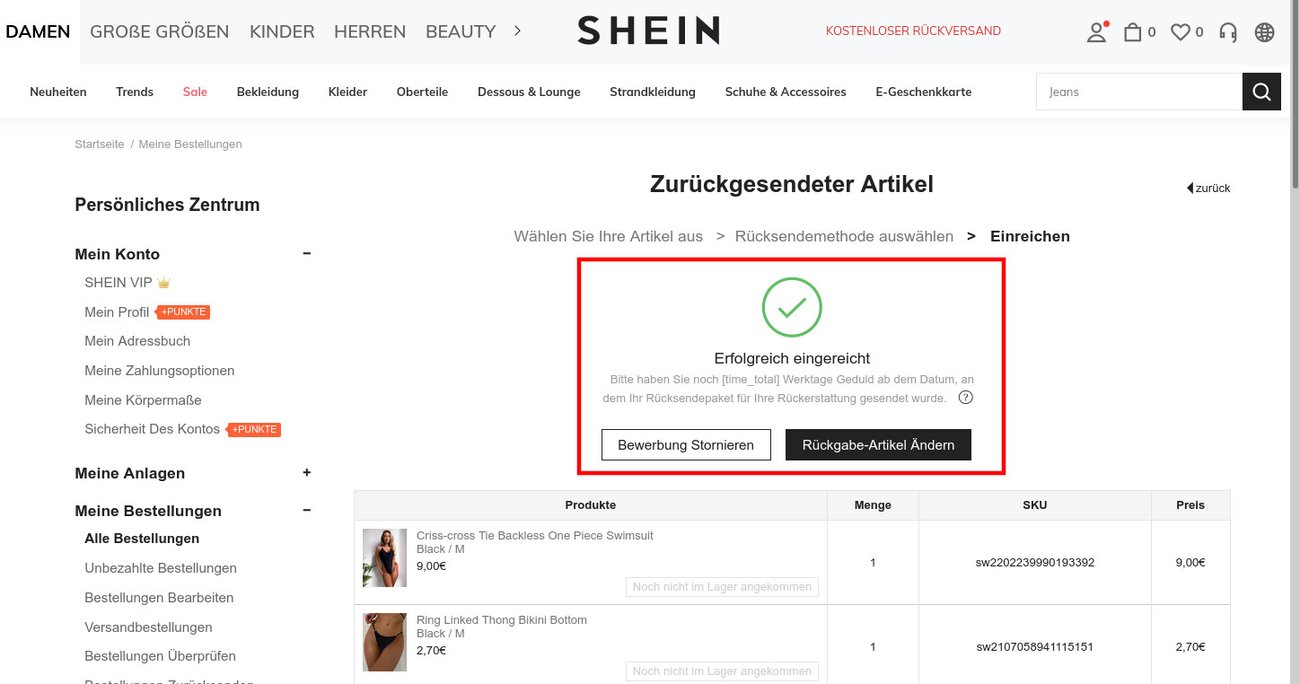This screenshot has height=684, width=1300.
Task: View the shopping cart icon
Action: tap(1133, 31)
